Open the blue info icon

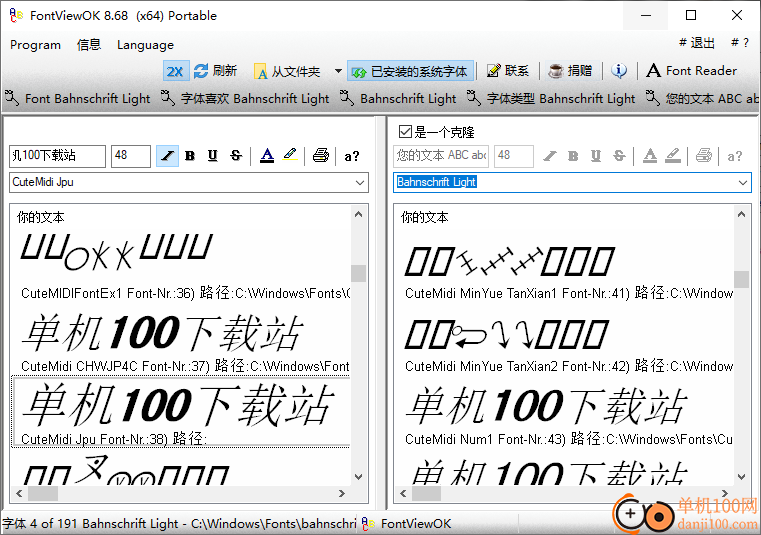[619, 71]
